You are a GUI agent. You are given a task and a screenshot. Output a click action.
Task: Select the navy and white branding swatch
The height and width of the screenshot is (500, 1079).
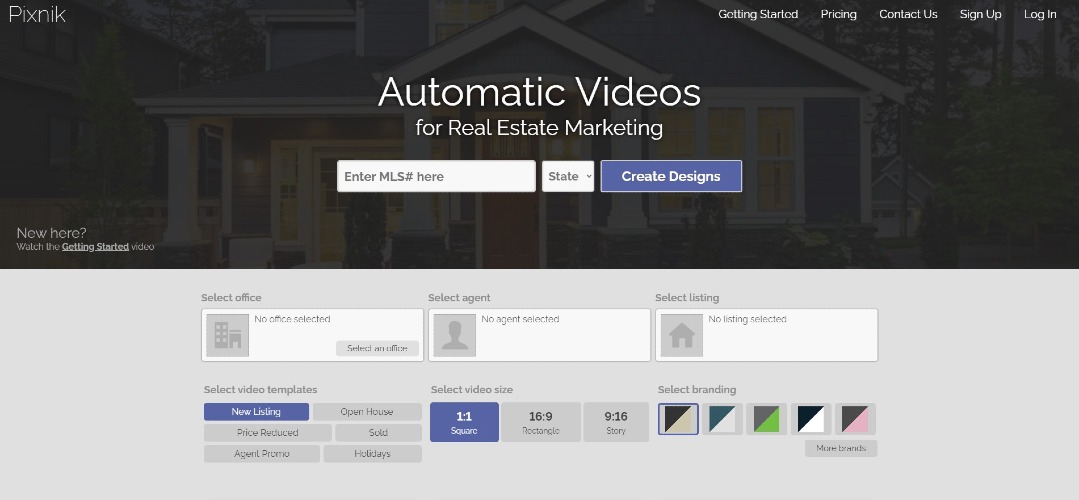(x=811, y=419)
